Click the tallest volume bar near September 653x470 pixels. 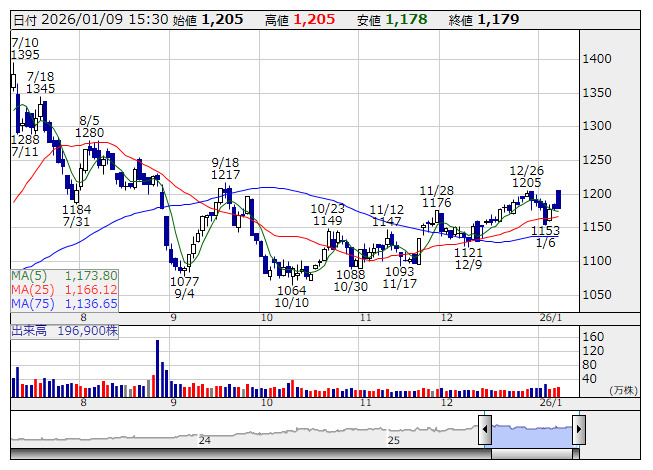pyautogui.click(x=157, y=368)
